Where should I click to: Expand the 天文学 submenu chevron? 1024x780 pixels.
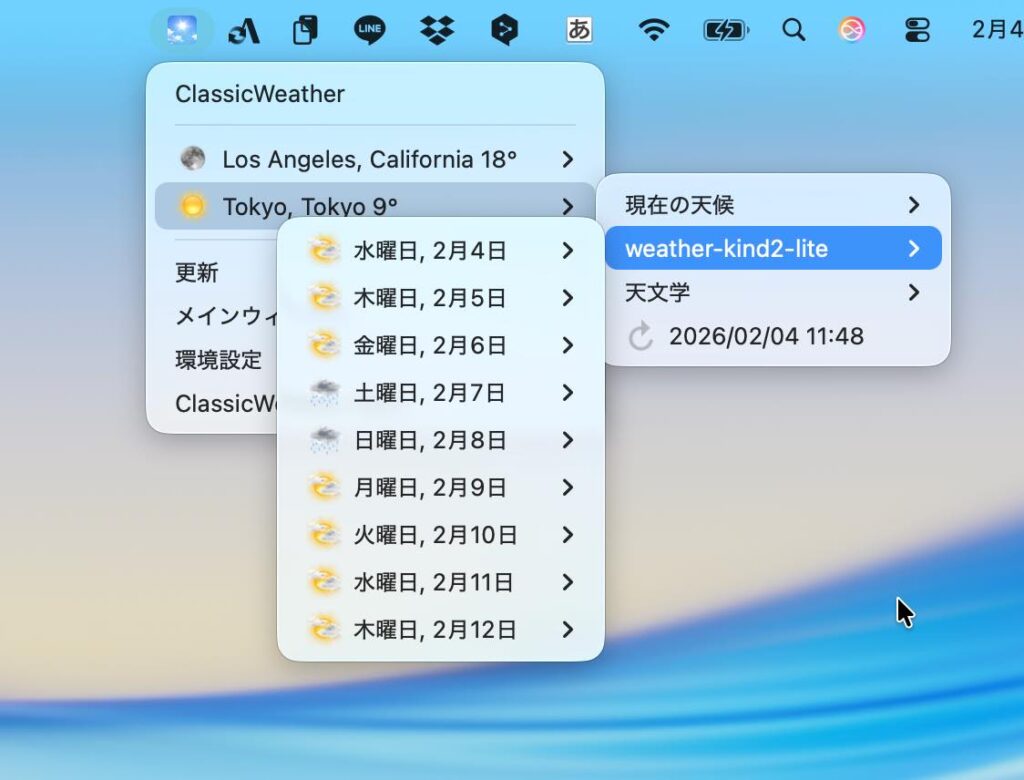pos(913,293)
